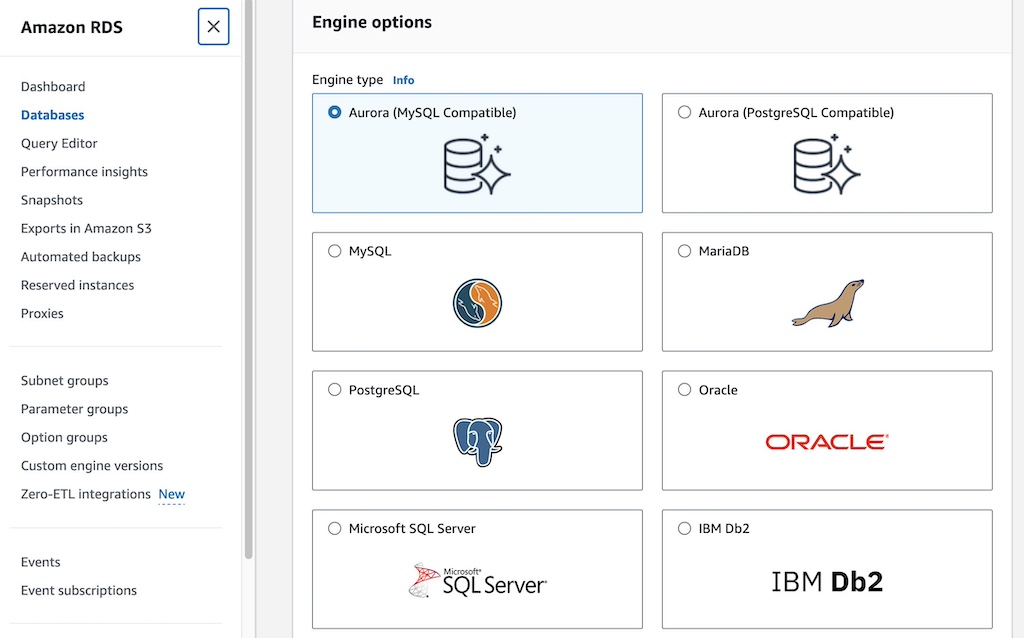This screenshot has height=638, width=1024.
Task: Go to Proxies
Action: coord(42,313)
